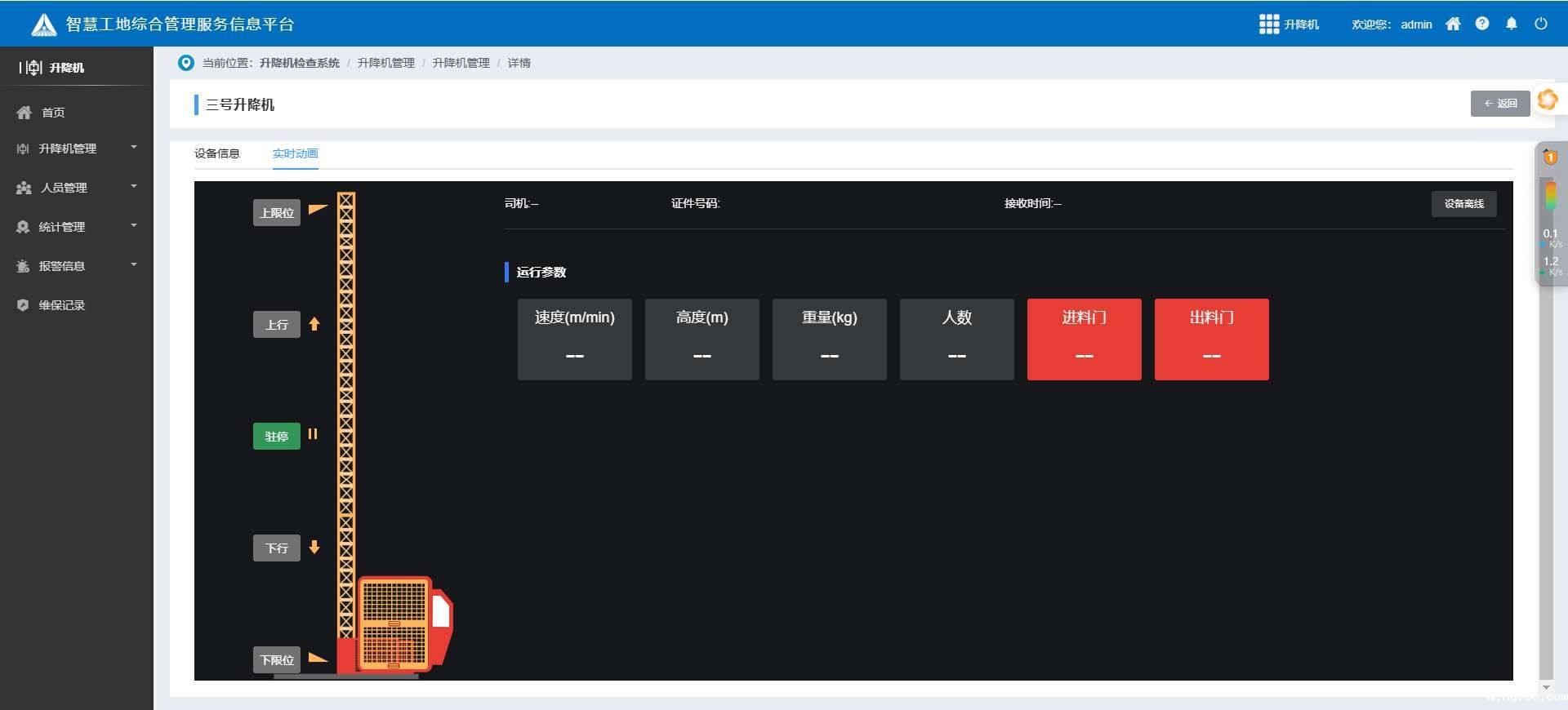
Task: Click the orange down arrow beside 下行
Action: (x=314, y=548)
